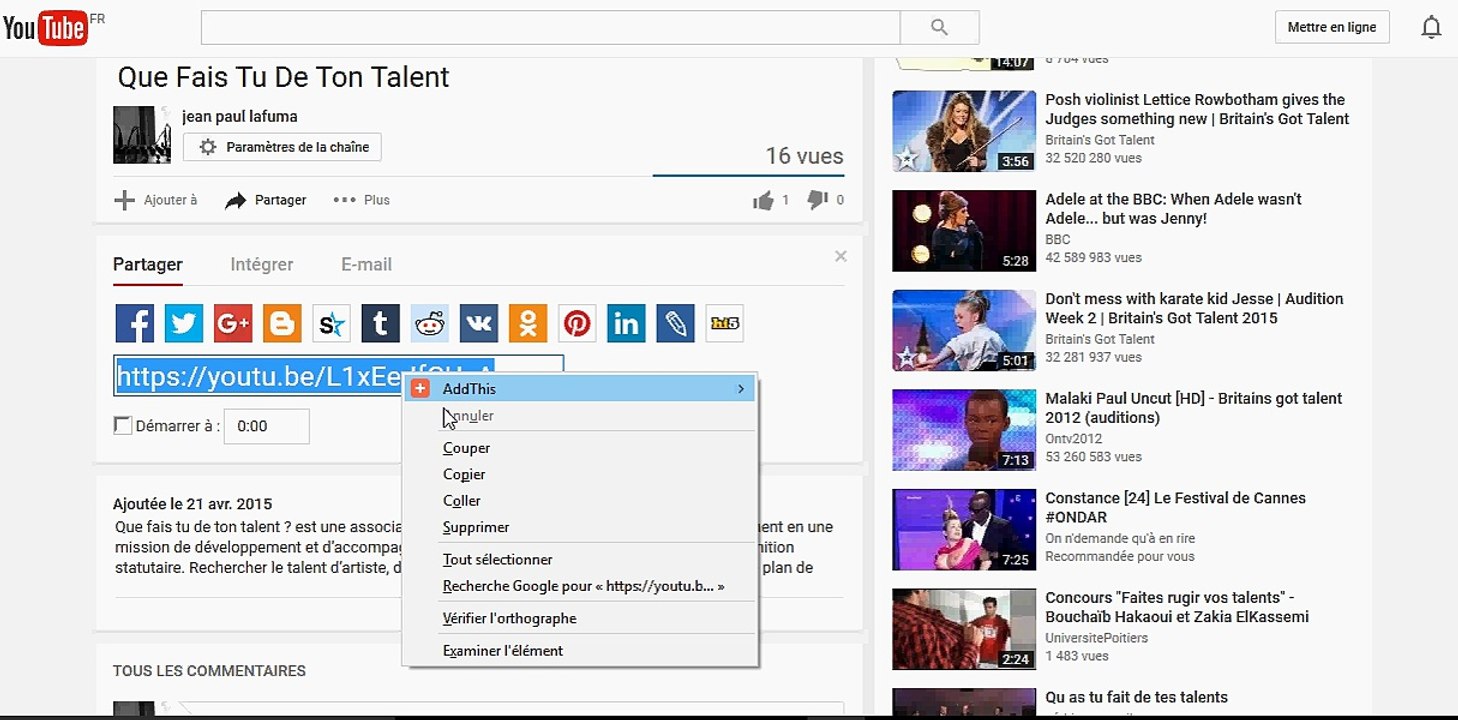Screen dimensions: 1458x720
Task: Visit the Ontv2012 channel link
Action: 1073,438
